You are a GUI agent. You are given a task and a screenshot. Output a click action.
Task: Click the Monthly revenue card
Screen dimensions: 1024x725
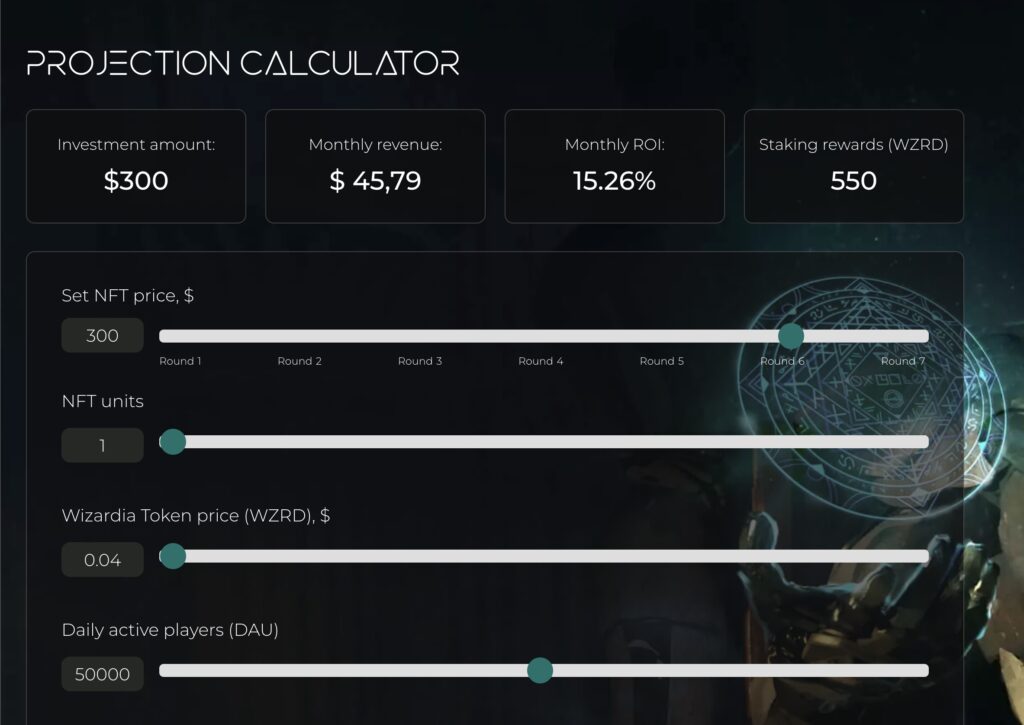point(376,166)
